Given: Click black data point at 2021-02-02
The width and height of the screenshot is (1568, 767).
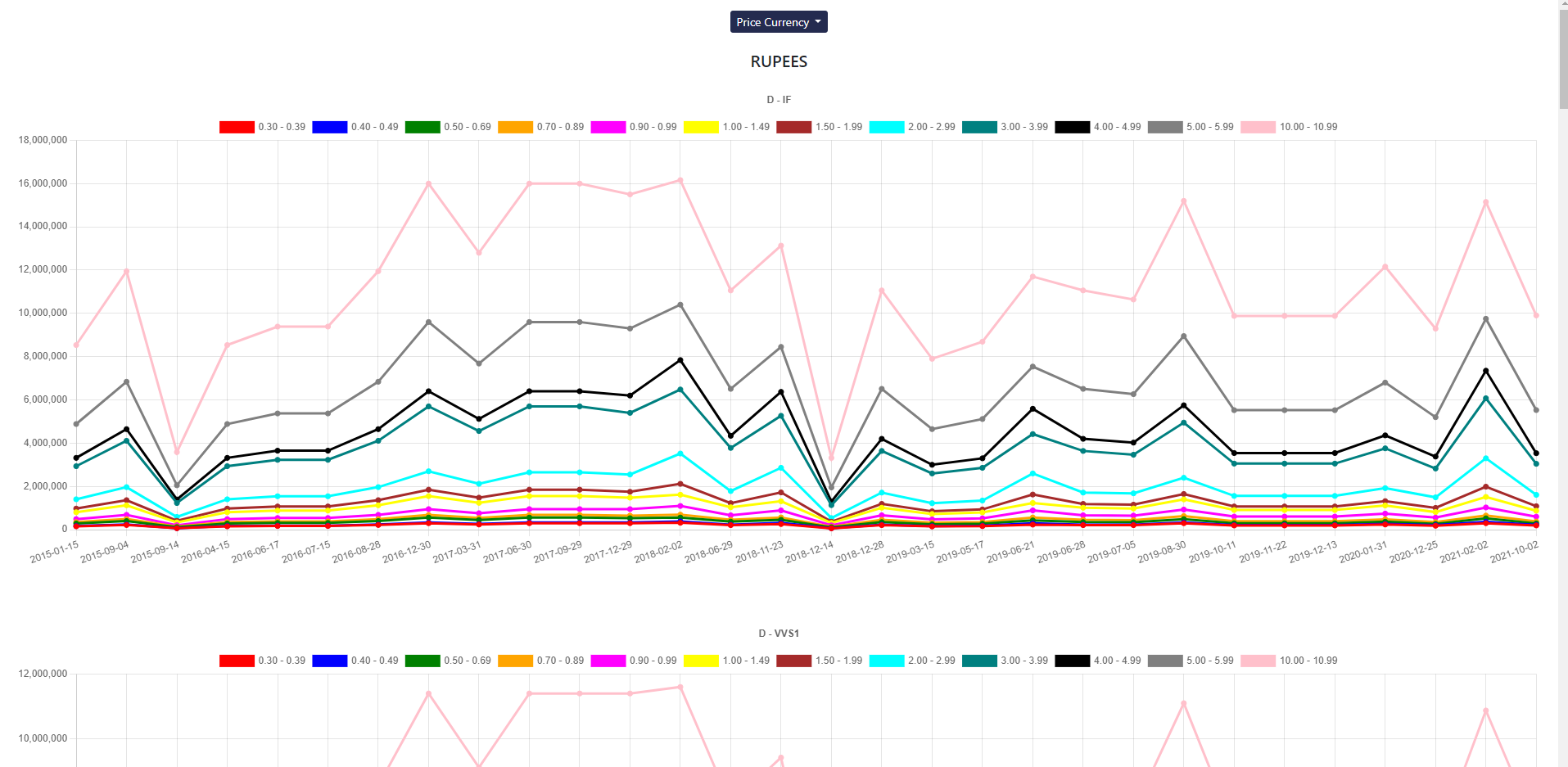Looking at the screenshot, I should click(x=1485, y=371).
